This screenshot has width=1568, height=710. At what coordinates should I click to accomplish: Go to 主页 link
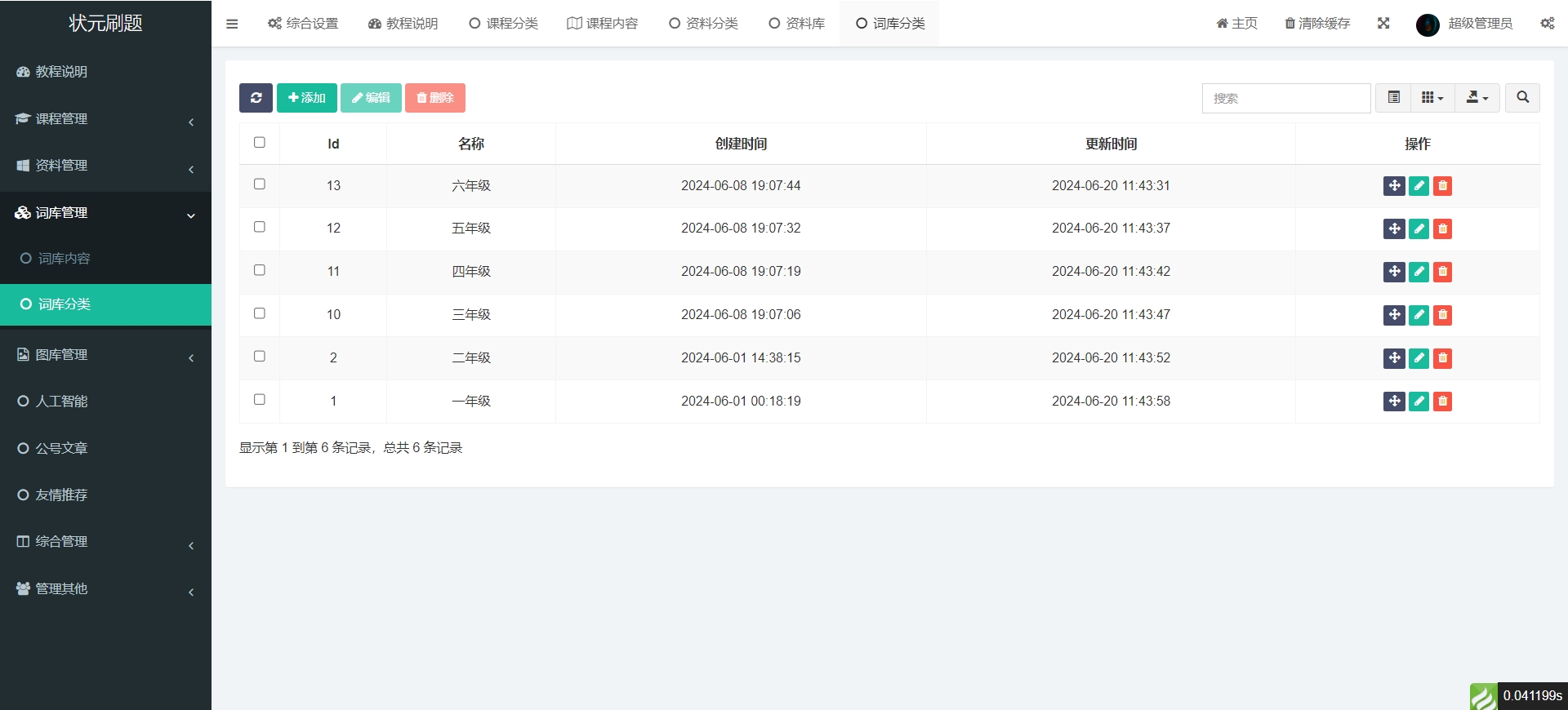1236,24
